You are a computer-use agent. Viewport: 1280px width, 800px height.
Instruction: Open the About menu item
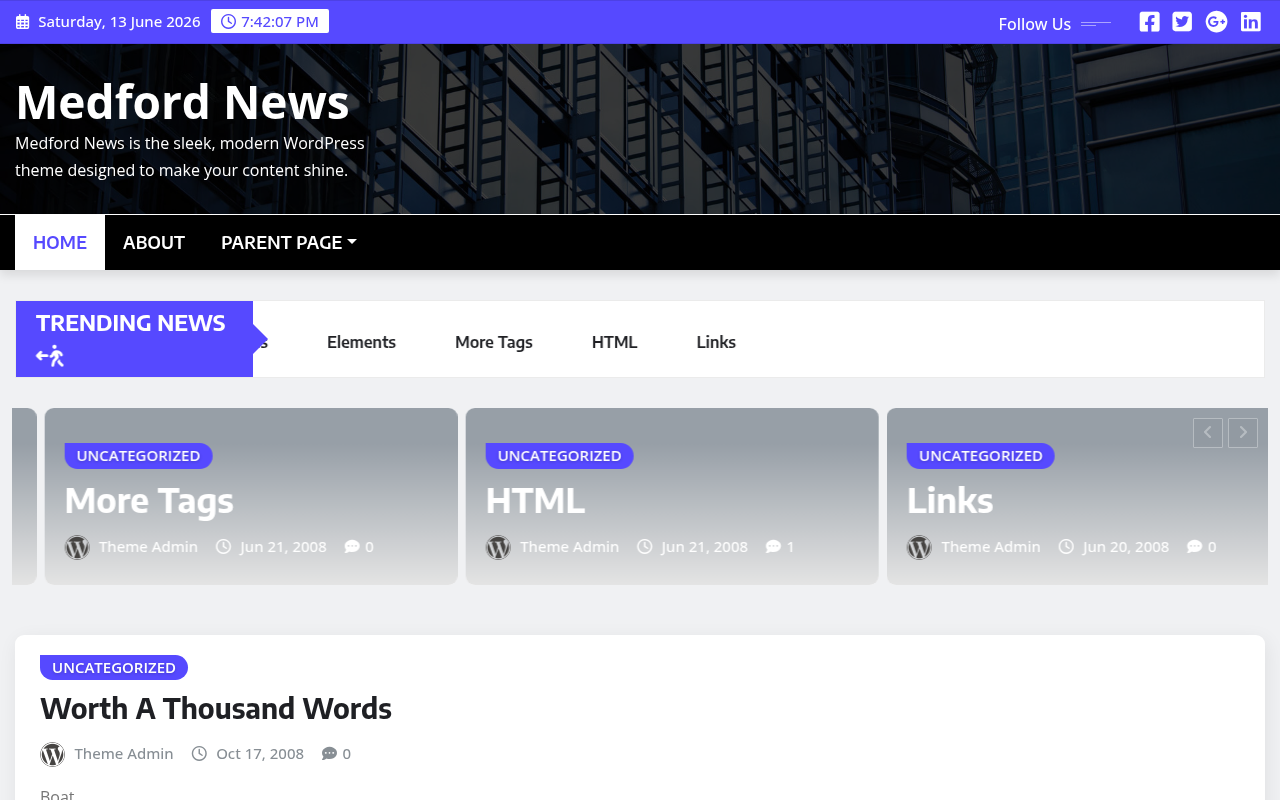pos(154,242)
